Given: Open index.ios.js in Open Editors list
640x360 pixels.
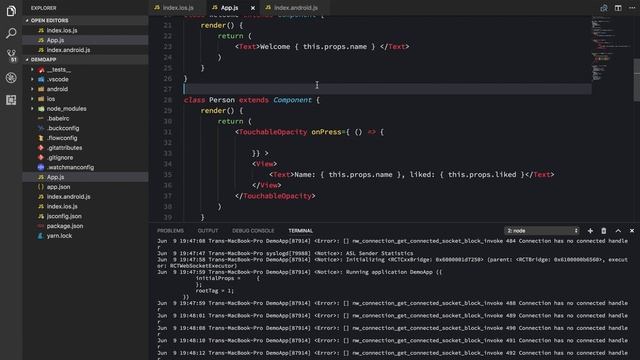Looking at the screenshot, I should click(86, 30).
